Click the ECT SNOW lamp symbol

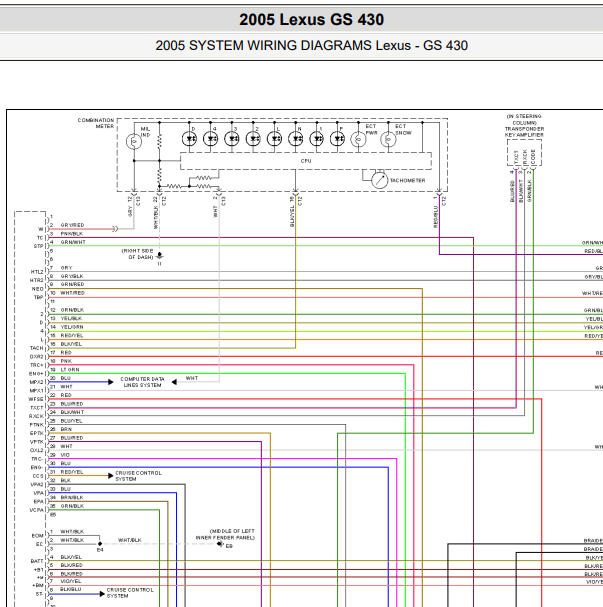(x=388, y=139)
